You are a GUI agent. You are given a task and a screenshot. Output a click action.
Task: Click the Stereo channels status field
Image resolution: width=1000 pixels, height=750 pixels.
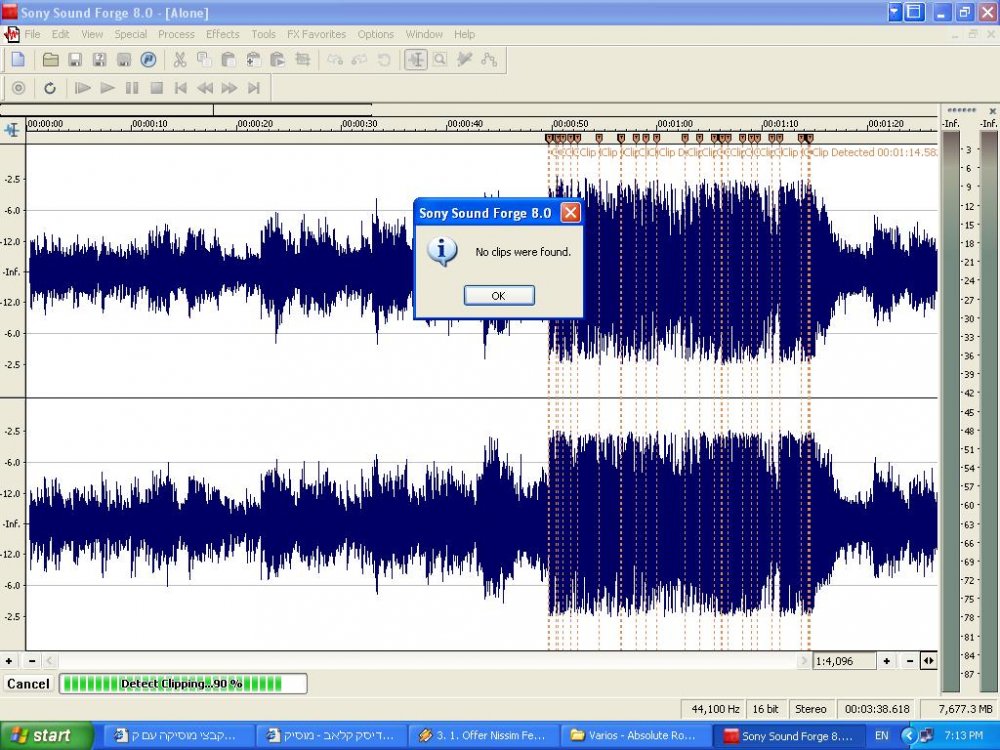(811, 709)
